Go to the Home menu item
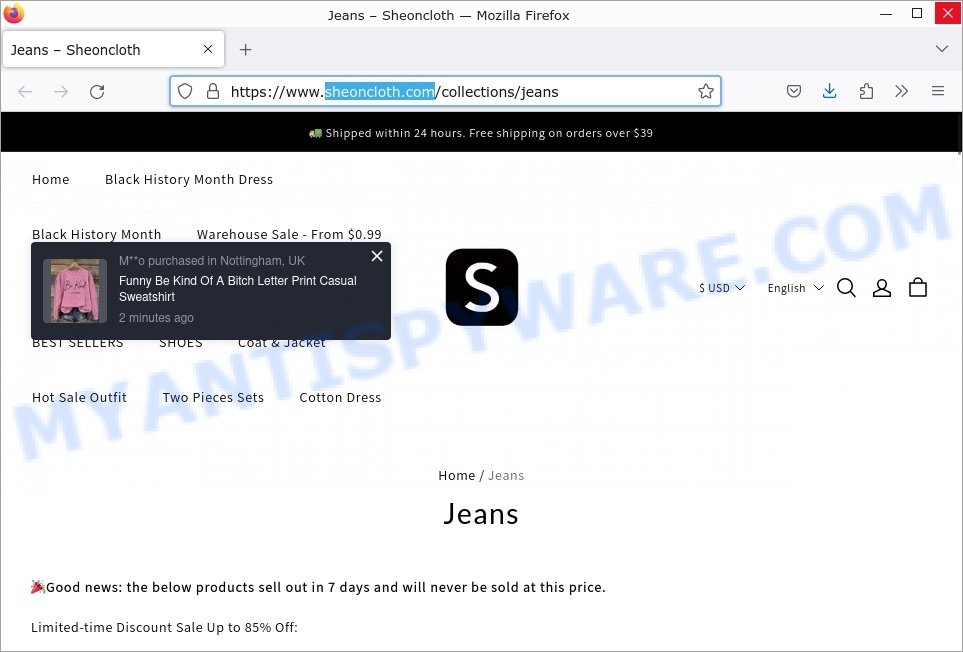 pos(50,179)
